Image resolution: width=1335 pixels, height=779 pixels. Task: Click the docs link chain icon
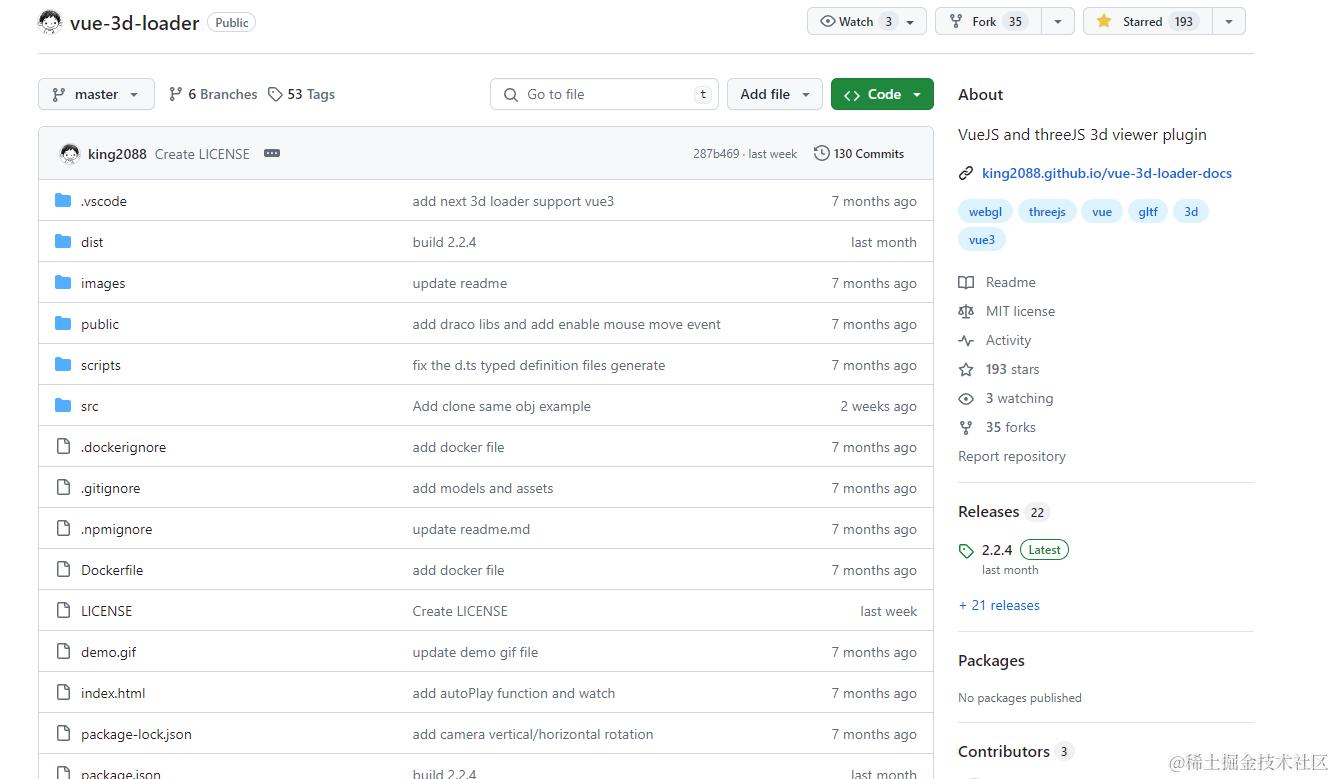(966, 173)
